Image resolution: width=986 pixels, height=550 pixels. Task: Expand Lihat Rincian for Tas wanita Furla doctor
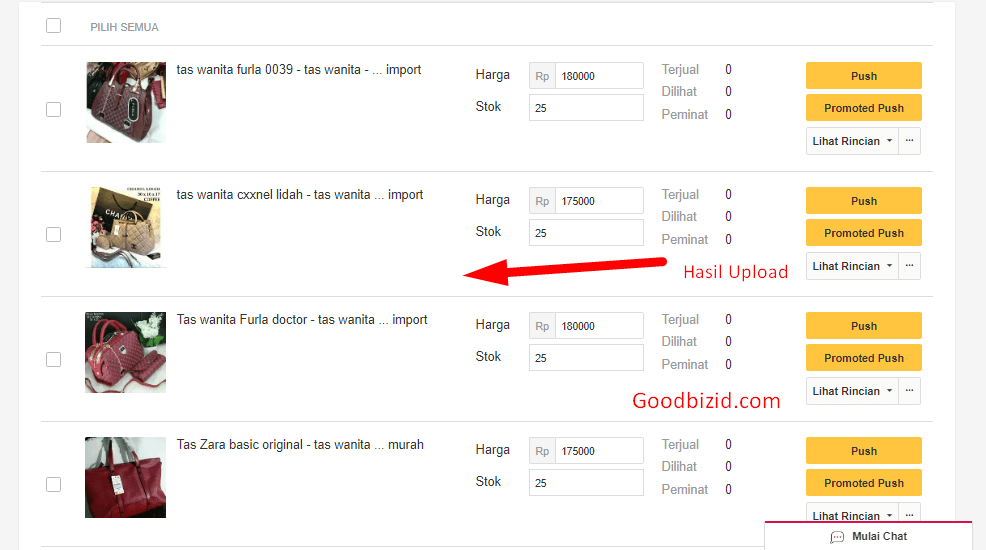852,391
